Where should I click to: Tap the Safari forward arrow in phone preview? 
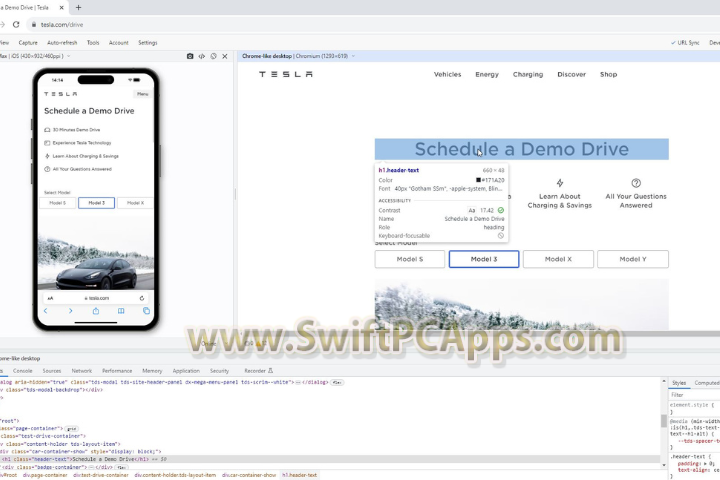point(70,311)
